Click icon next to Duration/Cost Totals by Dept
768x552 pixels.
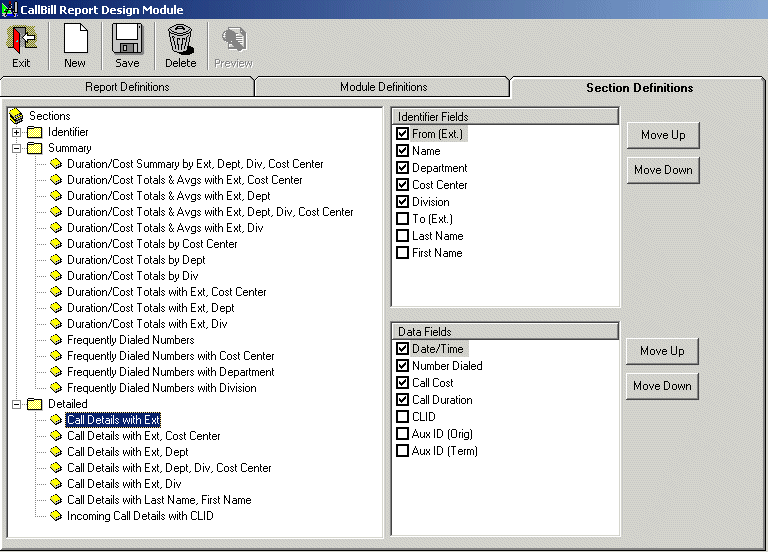point(56,260)
